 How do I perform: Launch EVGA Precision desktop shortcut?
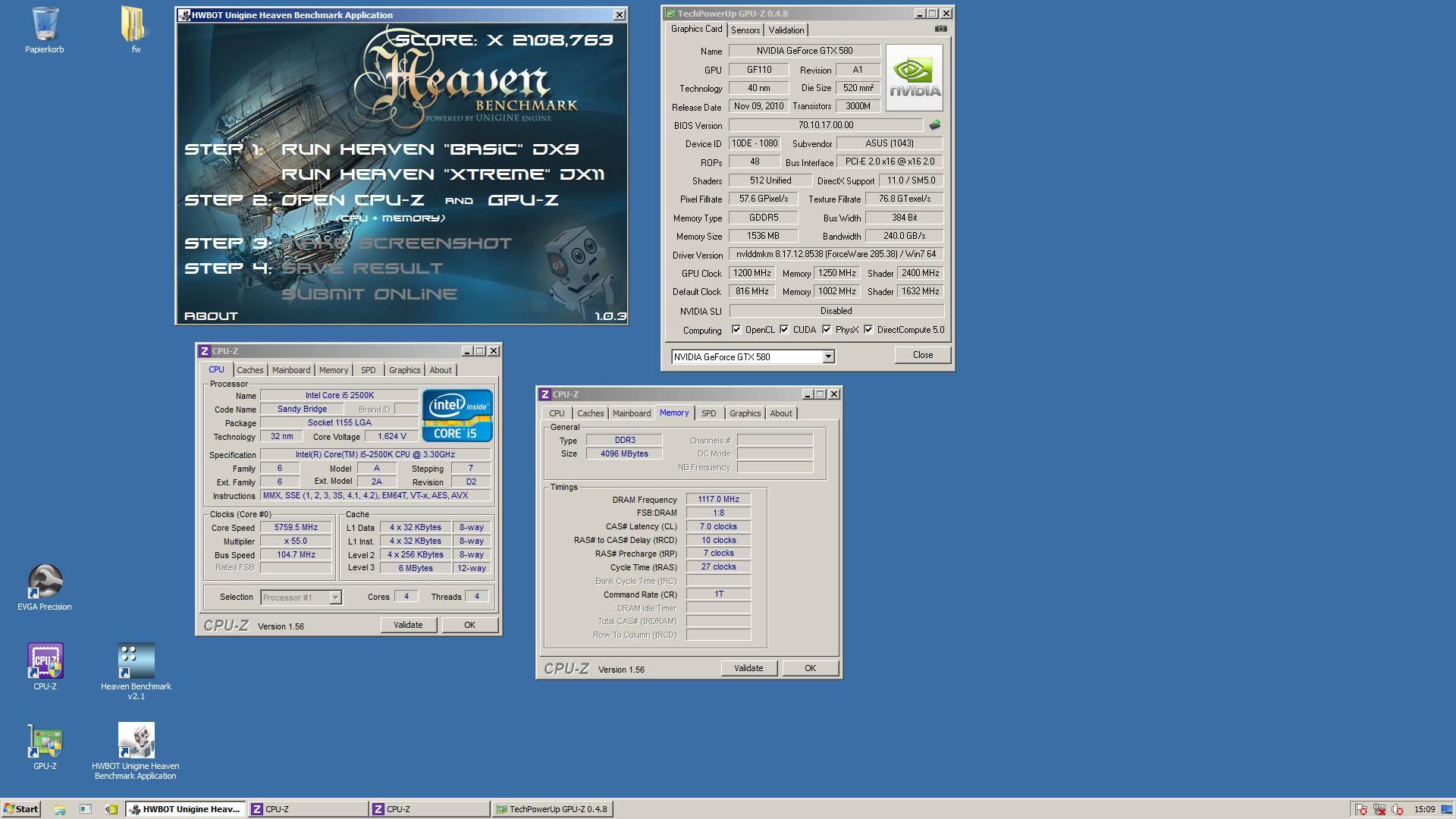pyautogui.click(x=45, y=588)
